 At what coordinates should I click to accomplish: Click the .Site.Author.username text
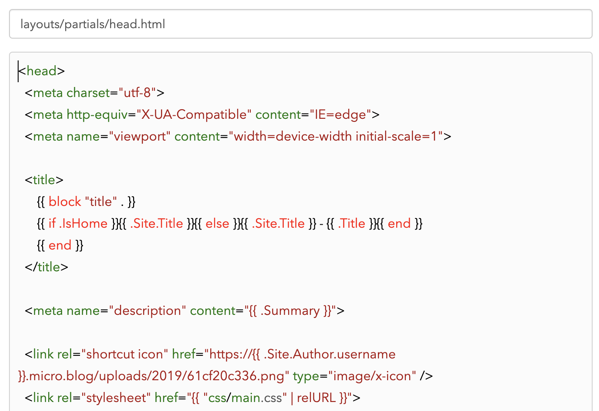click(x=329, y=354)
